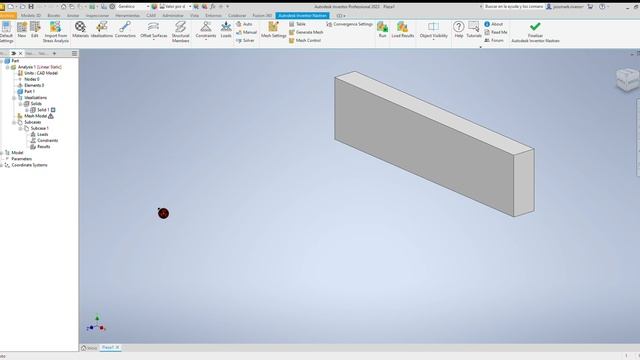Screen dimensions: 640x360
Task: Open the shopping cart icon in title bar
Action: pyautogui.click(x=590, y=7)
